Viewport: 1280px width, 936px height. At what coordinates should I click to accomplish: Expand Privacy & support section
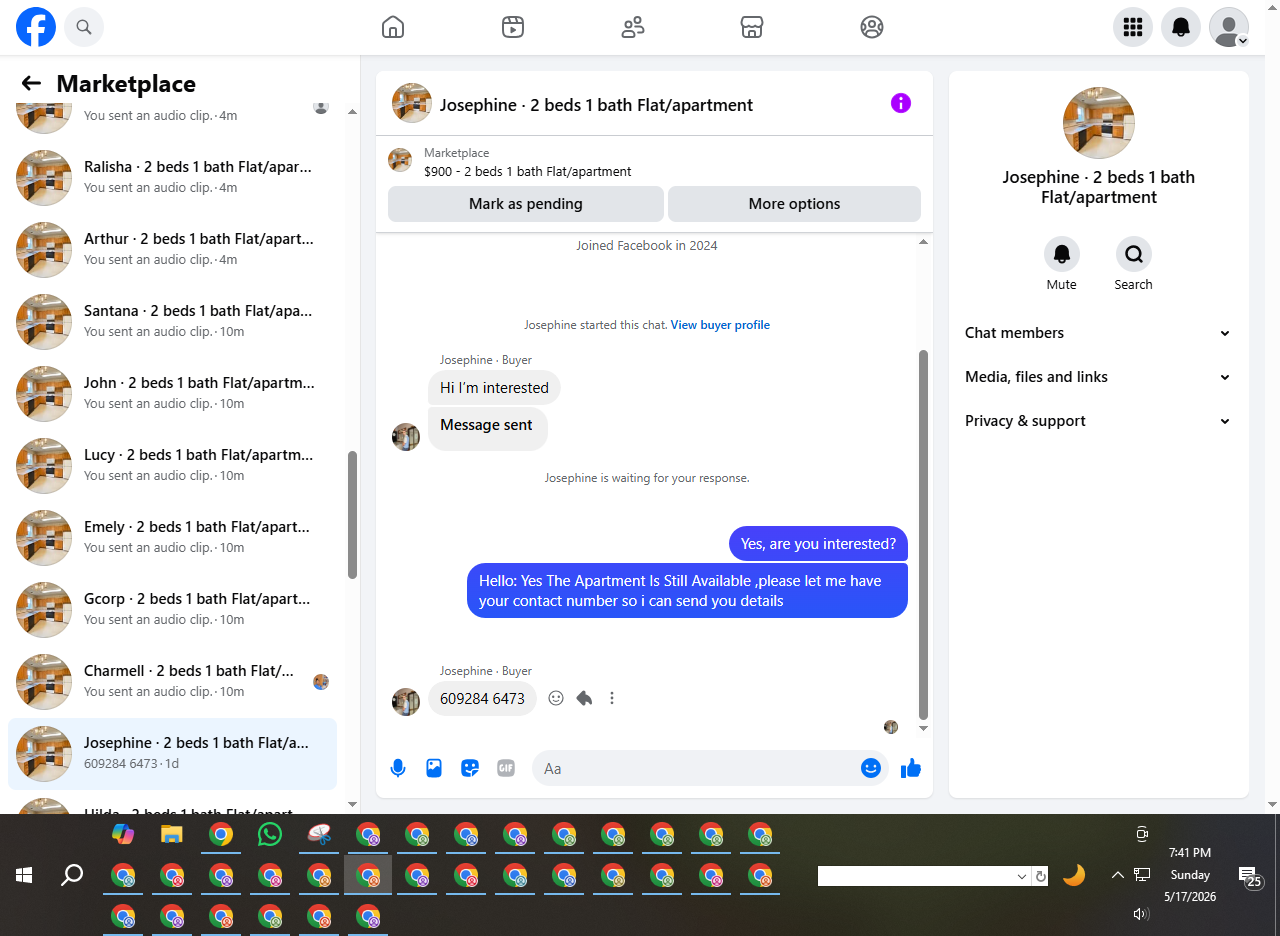pos(1098,421)
